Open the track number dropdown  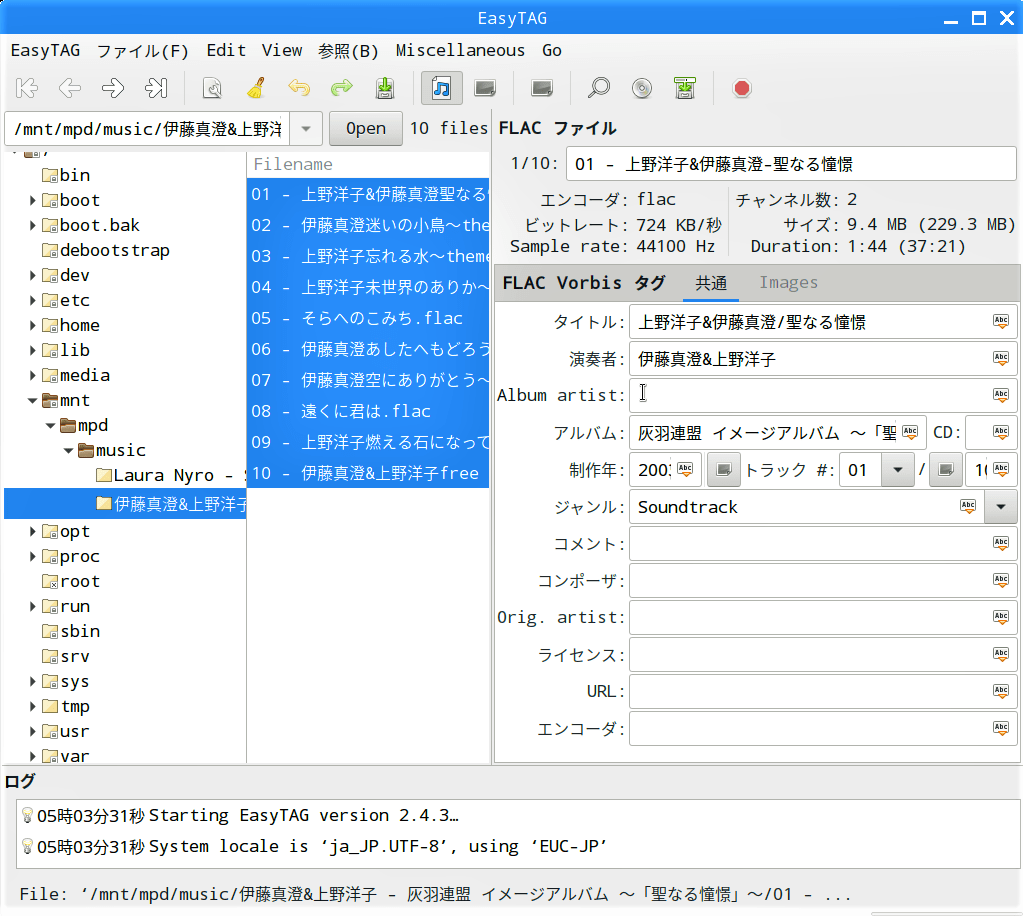[898, 470]
